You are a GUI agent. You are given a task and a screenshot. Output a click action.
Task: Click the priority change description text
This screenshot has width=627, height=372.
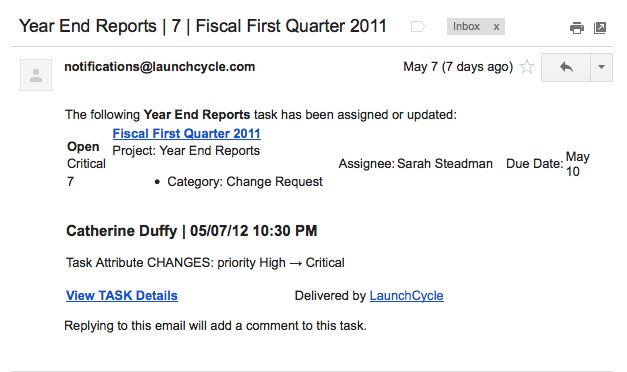coord(205,262)
